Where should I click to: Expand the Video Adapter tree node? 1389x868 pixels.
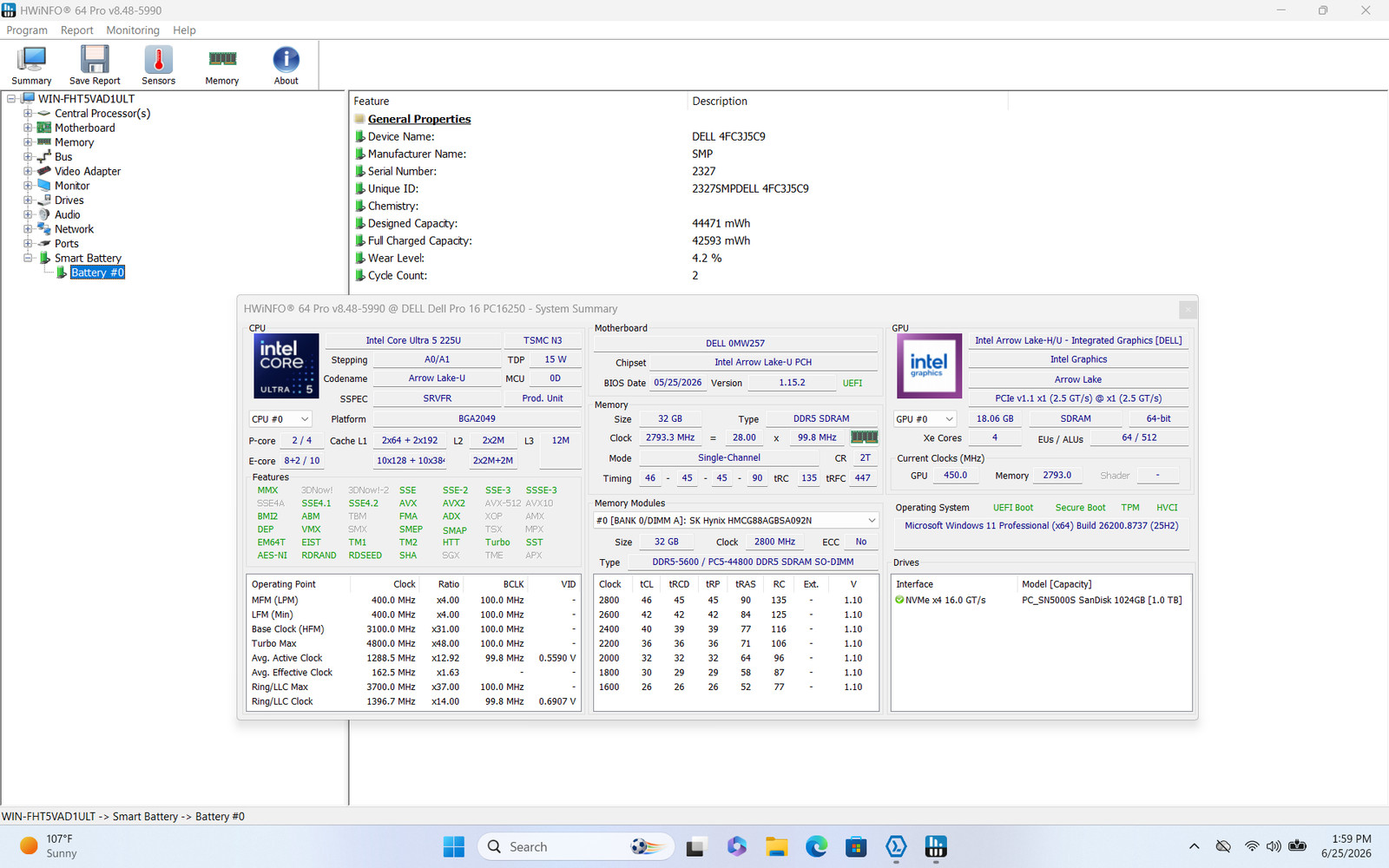pyautogui.click(x=28, y=171)
